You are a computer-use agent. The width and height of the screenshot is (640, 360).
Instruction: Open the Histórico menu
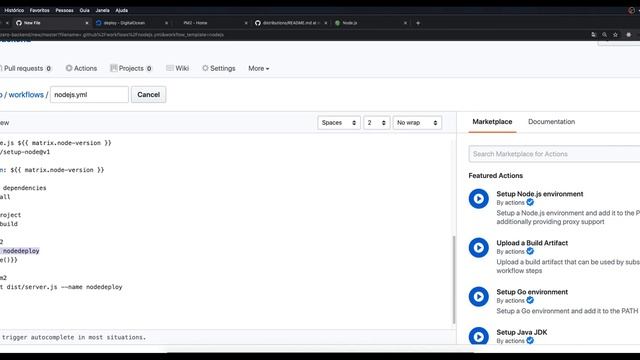pos(14,10)
